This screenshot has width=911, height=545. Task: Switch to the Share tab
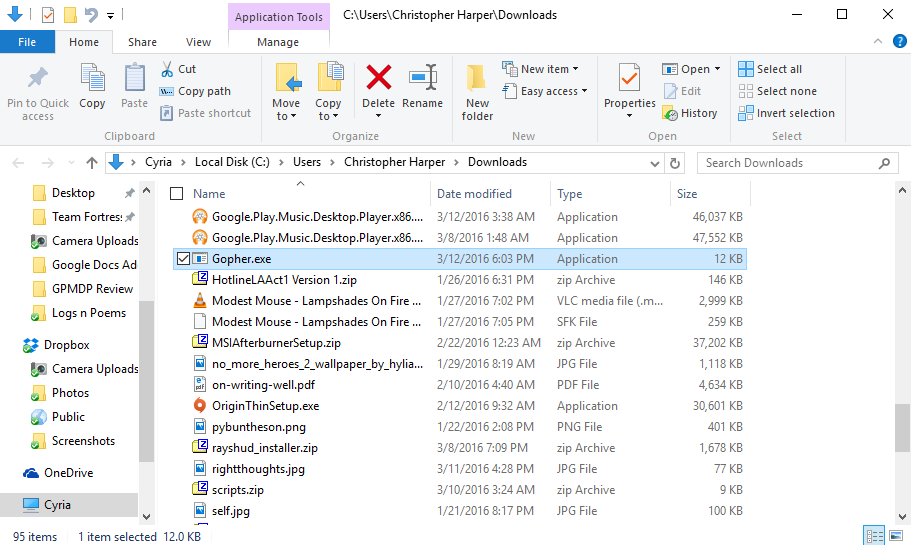click(142, 42)
